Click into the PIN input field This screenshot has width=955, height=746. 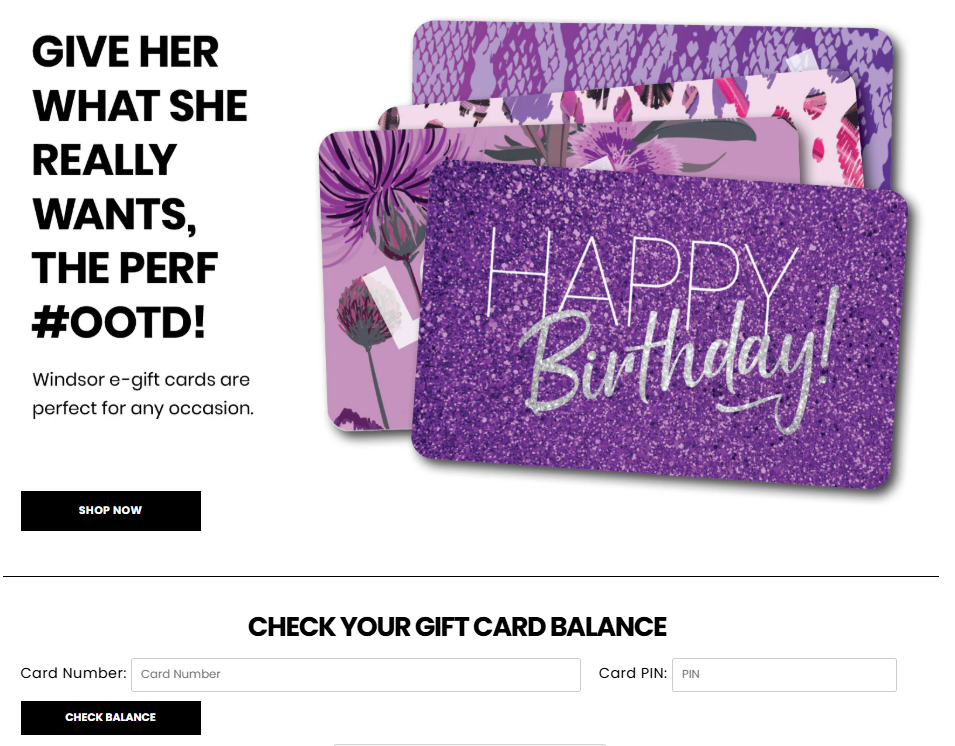[784, 674]
